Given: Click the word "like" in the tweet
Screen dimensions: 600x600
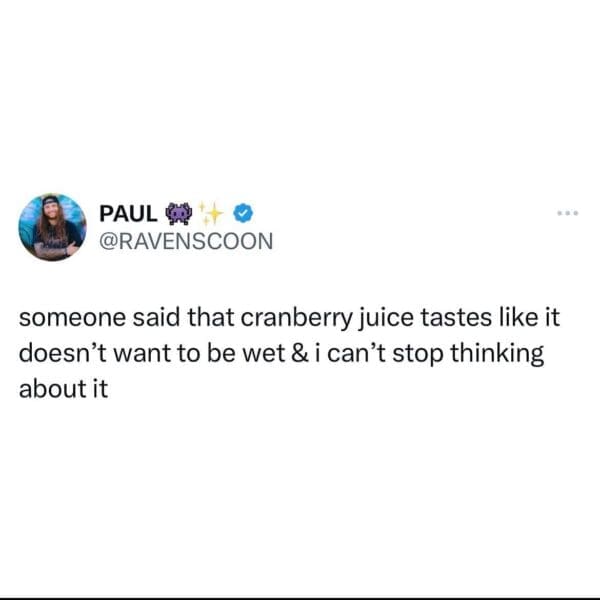Looking at the screenshot, I should [x=518, y=318].
